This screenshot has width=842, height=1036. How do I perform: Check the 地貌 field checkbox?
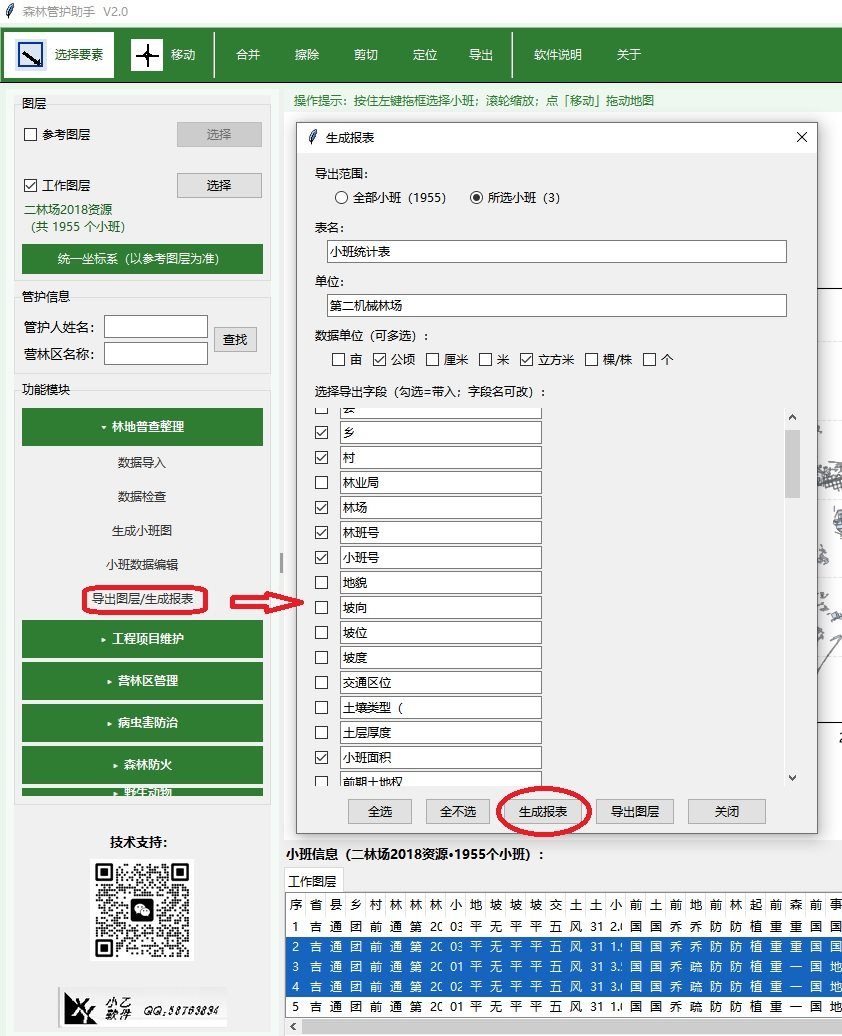pos(322,583)
